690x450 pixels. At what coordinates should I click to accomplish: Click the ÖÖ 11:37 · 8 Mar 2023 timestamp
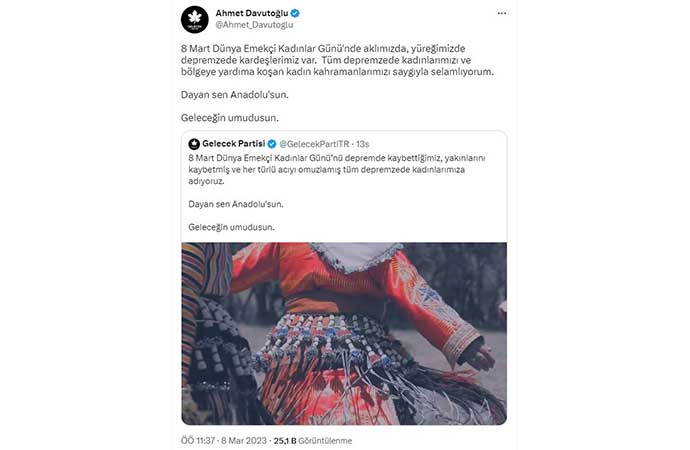224,440
